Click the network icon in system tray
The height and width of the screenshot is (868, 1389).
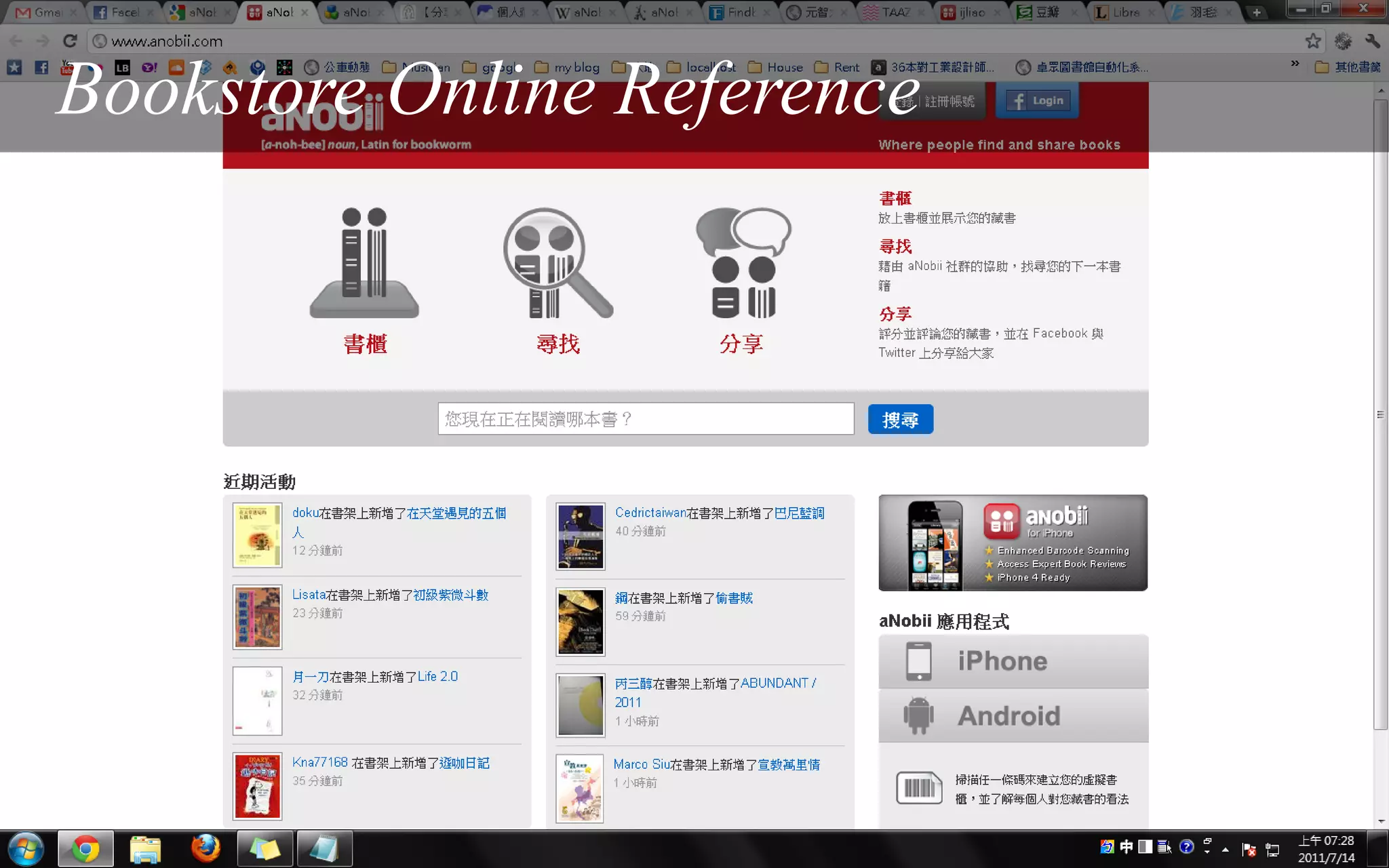click(x=1272, y=849)
